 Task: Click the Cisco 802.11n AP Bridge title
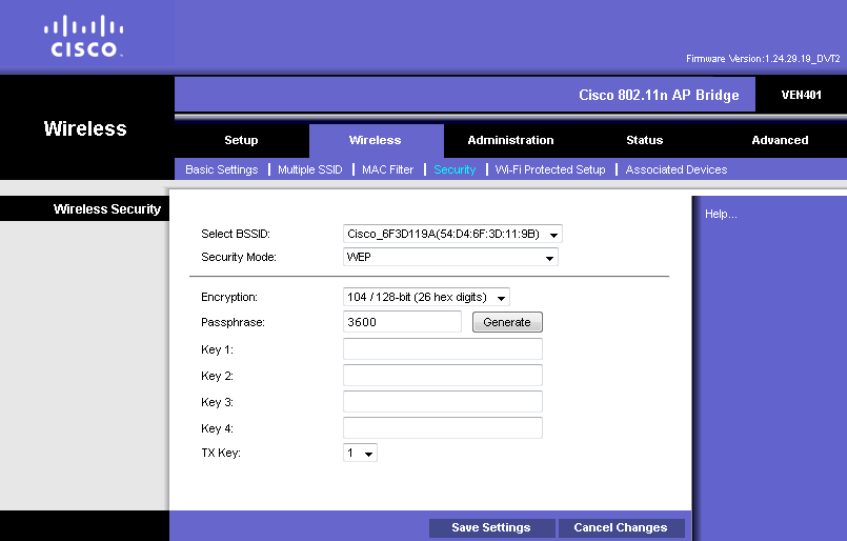(659, 95)
